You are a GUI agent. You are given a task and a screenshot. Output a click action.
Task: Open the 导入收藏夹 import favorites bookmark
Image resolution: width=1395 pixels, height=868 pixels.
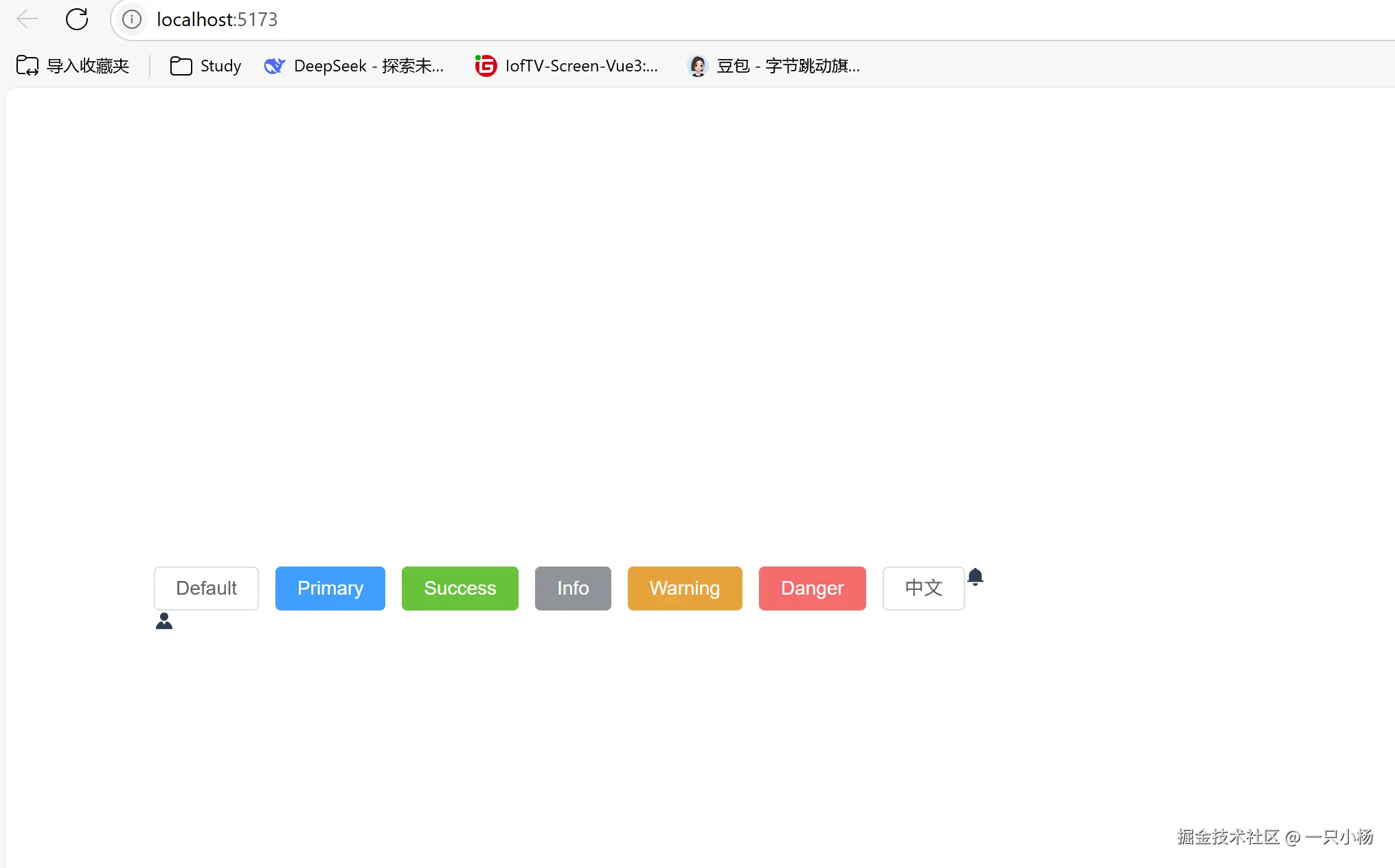point(73,66)
